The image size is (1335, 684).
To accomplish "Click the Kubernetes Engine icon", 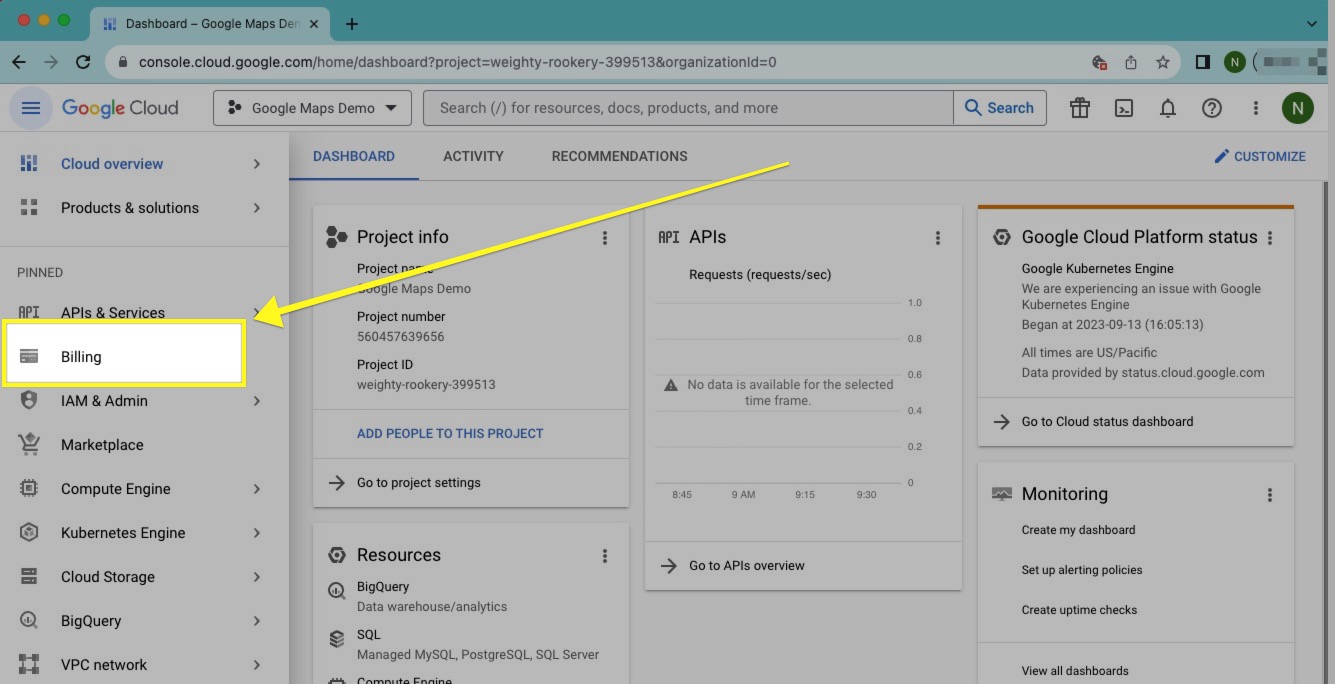I will pos(29,532).
